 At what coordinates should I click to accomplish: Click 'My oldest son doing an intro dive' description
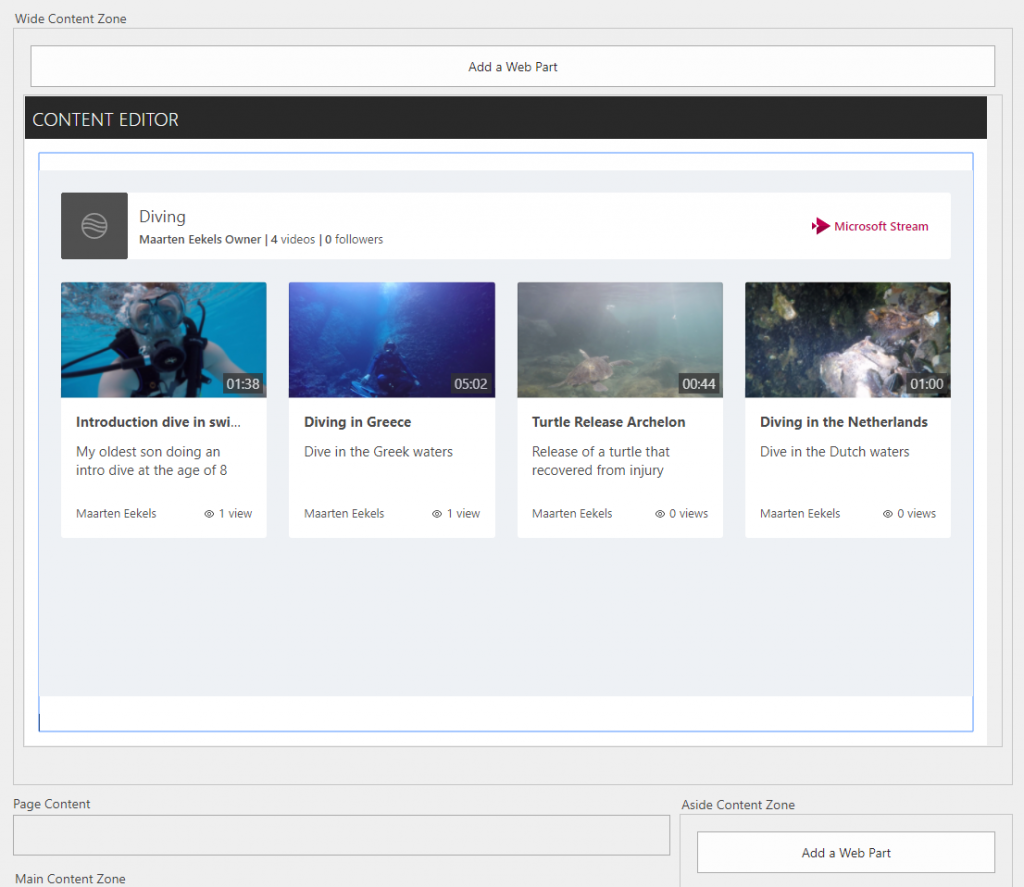pos(152,461)
